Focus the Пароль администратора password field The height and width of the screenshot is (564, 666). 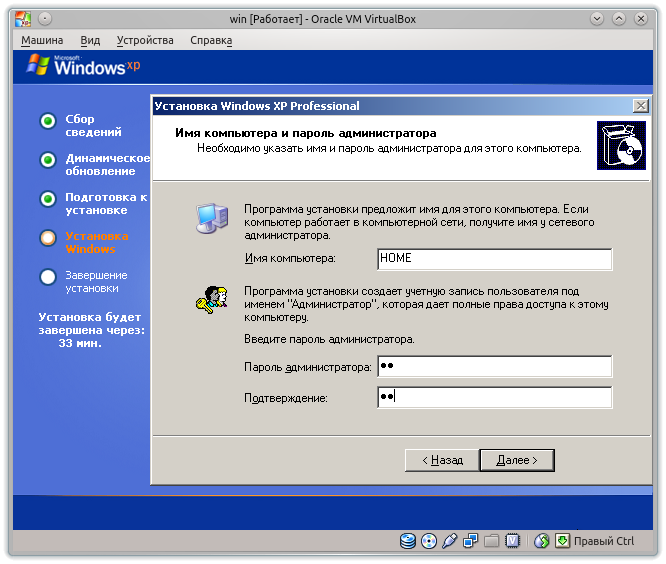494,367
